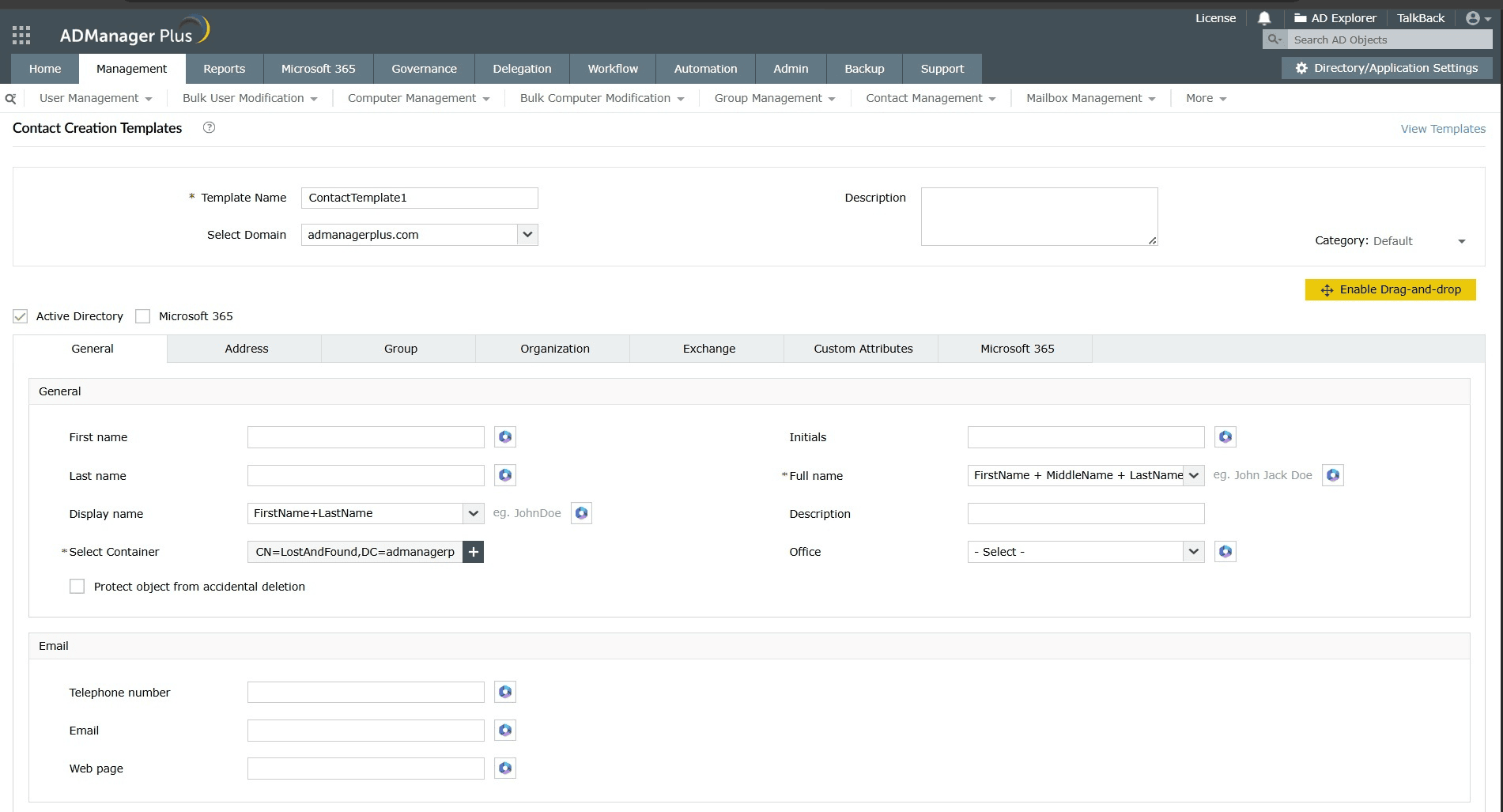Click the View Templates link
The width and height of the screenshot is (1503, 812).
pyautogui.click(x=1442, y=128)
